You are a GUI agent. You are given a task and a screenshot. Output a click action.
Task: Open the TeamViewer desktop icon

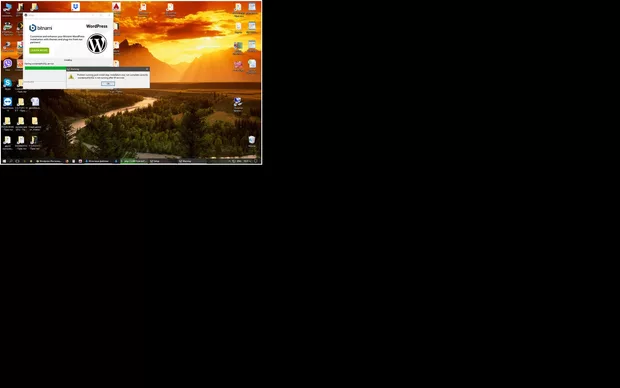(x=8, y=102)
